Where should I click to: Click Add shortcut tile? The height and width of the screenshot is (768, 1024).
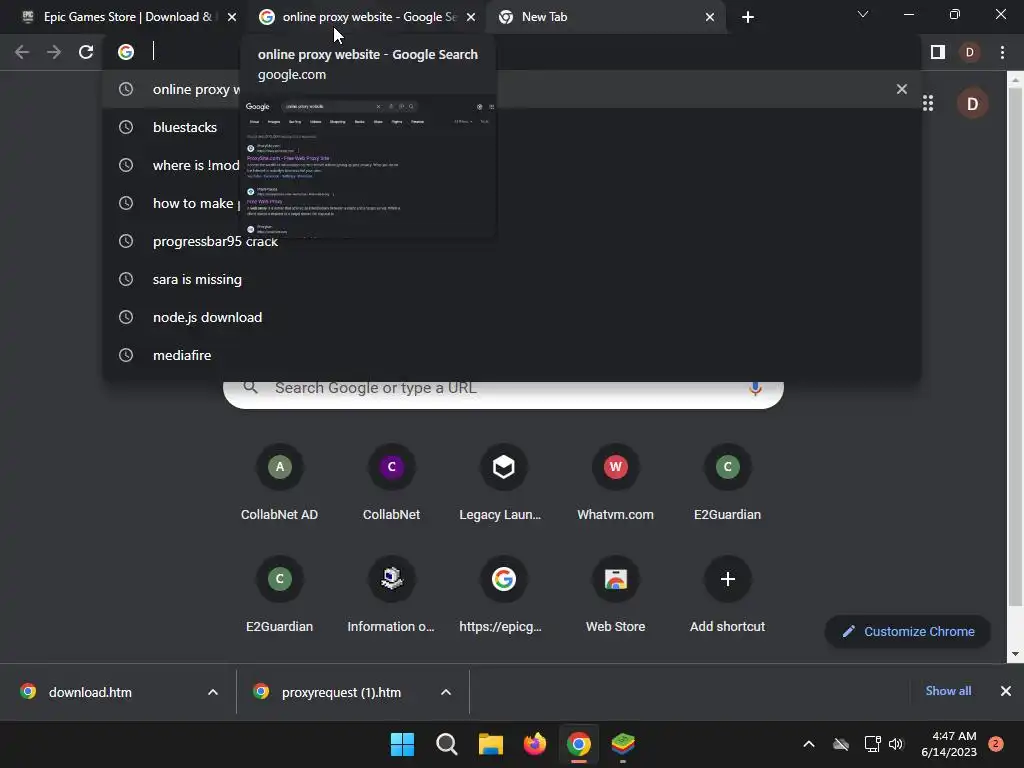728,595
